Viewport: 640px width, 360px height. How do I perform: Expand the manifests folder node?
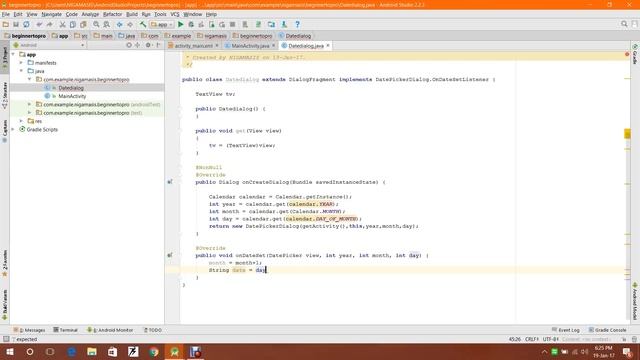tap(21, 62)
